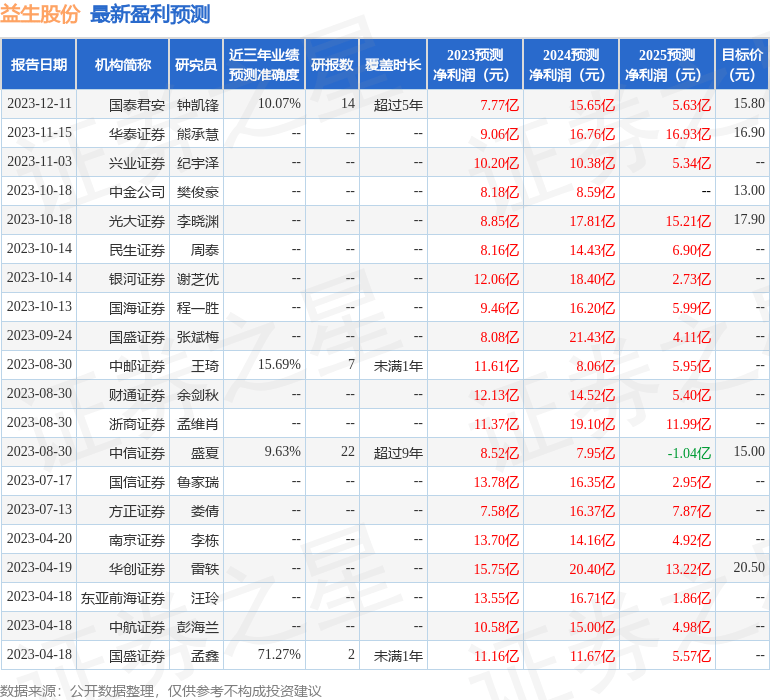Click analyst name 周泰
770x700 pixels.
[x=204, y=250]
